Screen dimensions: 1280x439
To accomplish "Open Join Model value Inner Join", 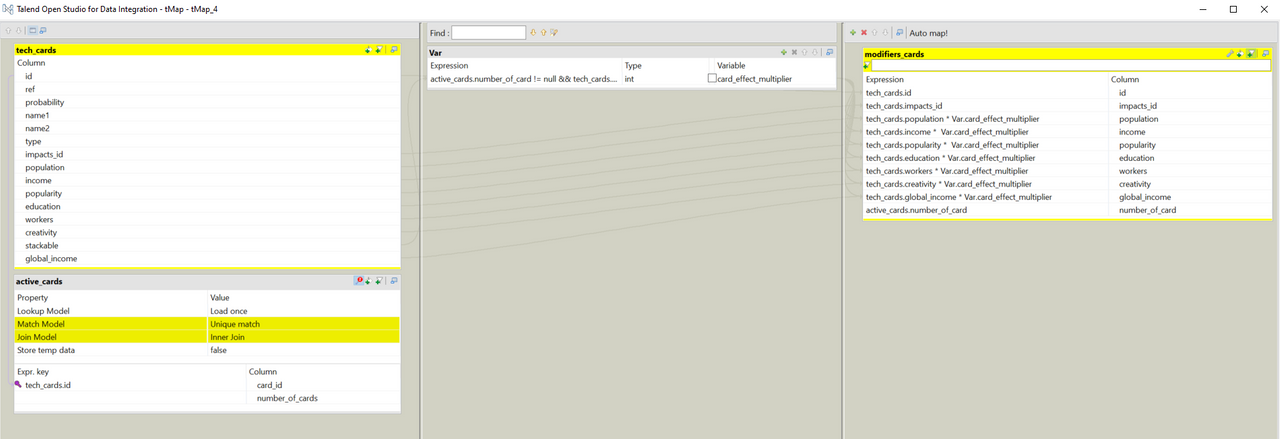I will 303,337.
